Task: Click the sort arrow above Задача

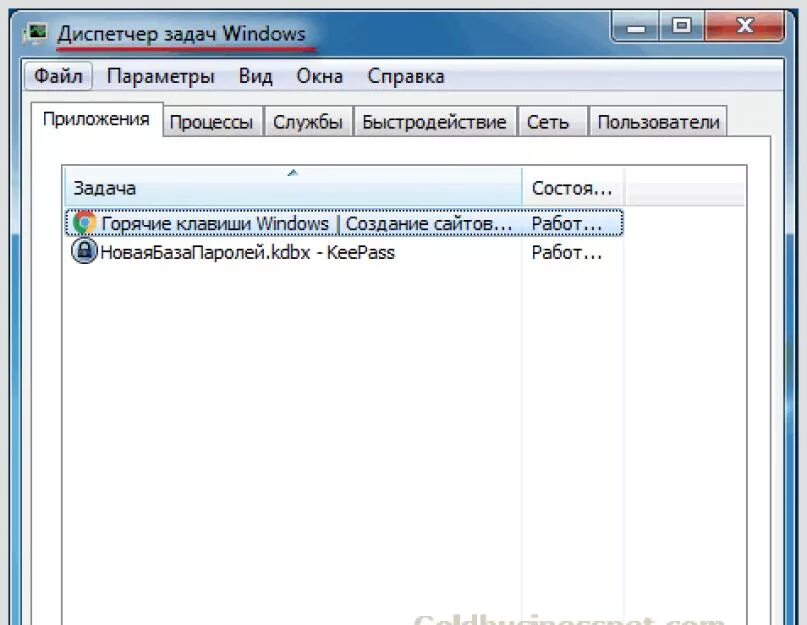Action: (x=293, y=172)
